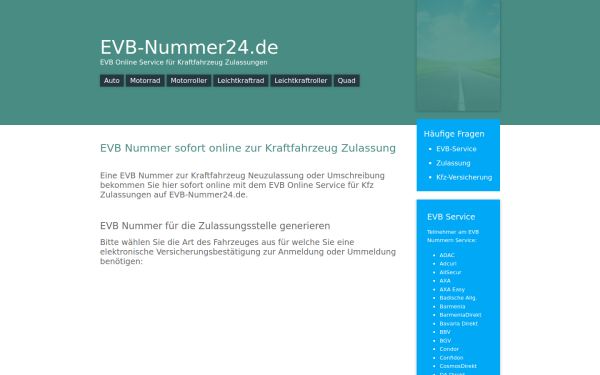
Task: Click BBV in the insurer list
Action: 445,332
